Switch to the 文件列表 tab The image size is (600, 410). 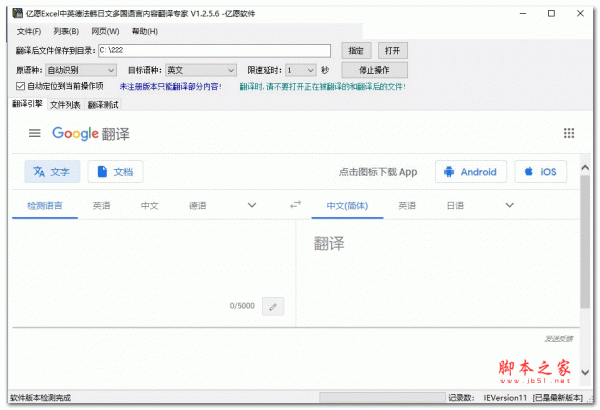pos(66,103)
